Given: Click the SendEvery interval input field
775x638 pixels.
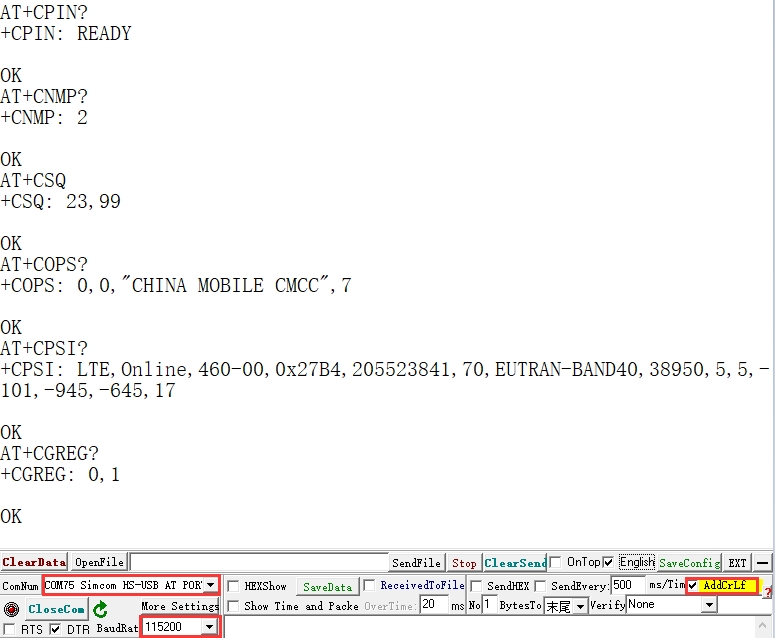Looking at the screenshot, I should coord(627,585).
